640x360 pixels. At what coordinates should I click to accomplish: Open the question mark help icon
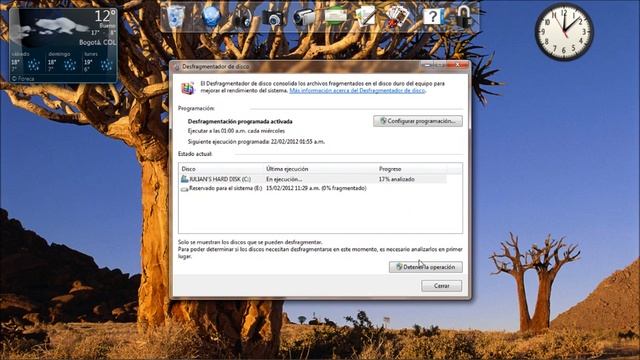click(433, 17)
